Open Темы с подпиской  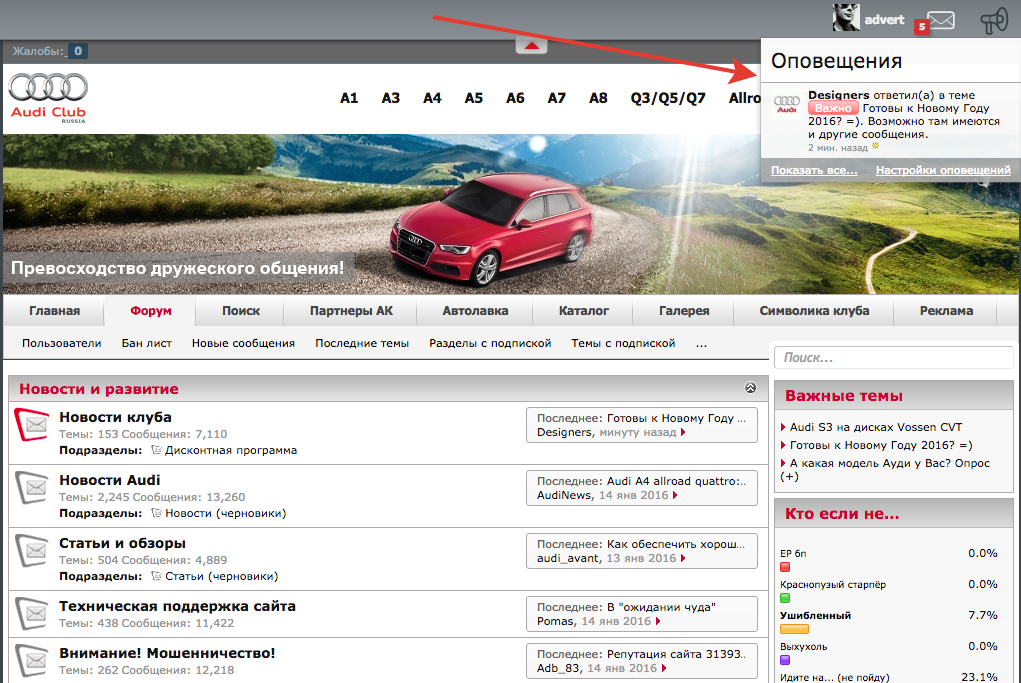(623, 343)
